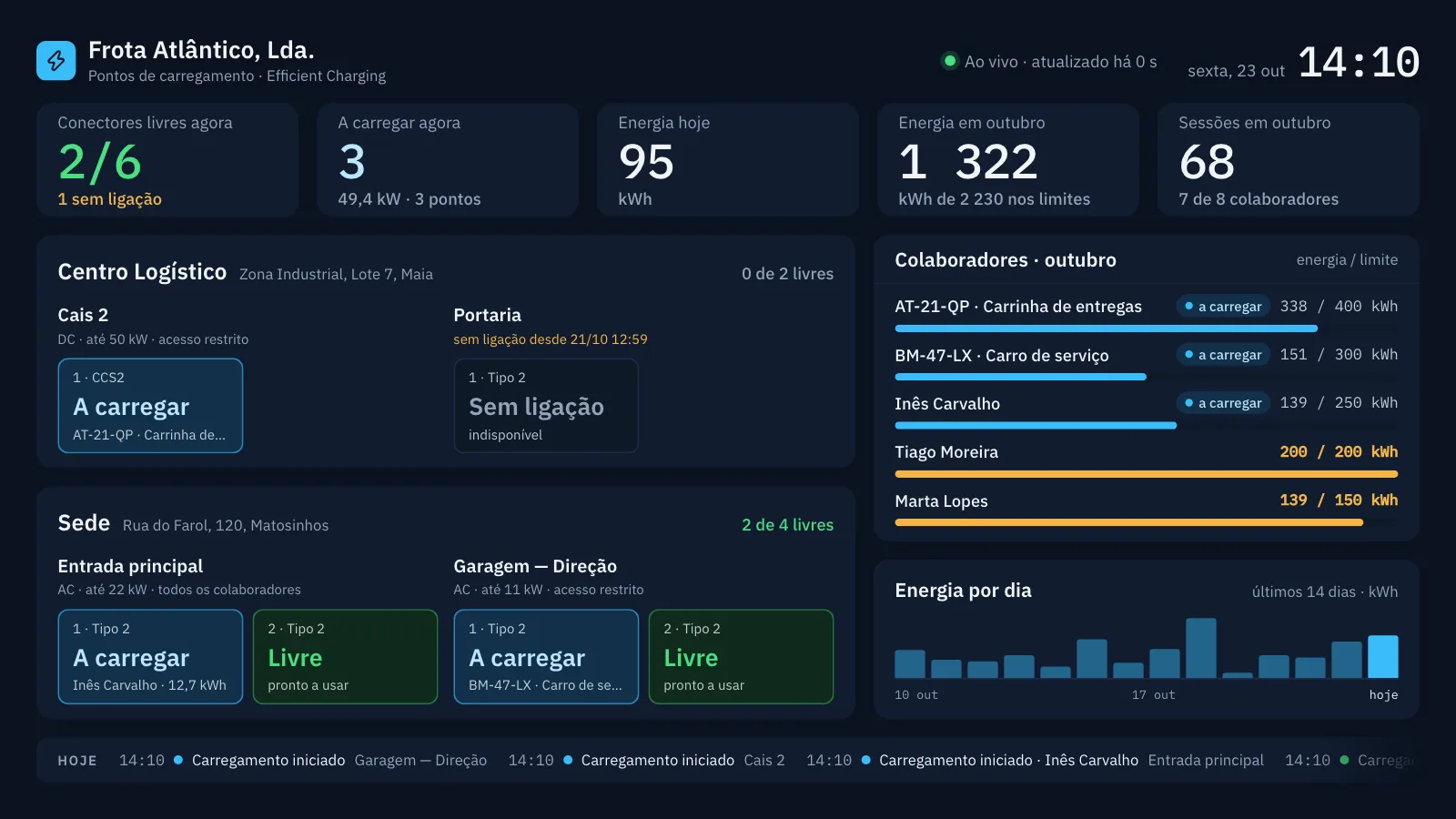1456x819 pixels.
Task: Click the Conectores livres agora 2/6 card
Action: pos(167,160)
